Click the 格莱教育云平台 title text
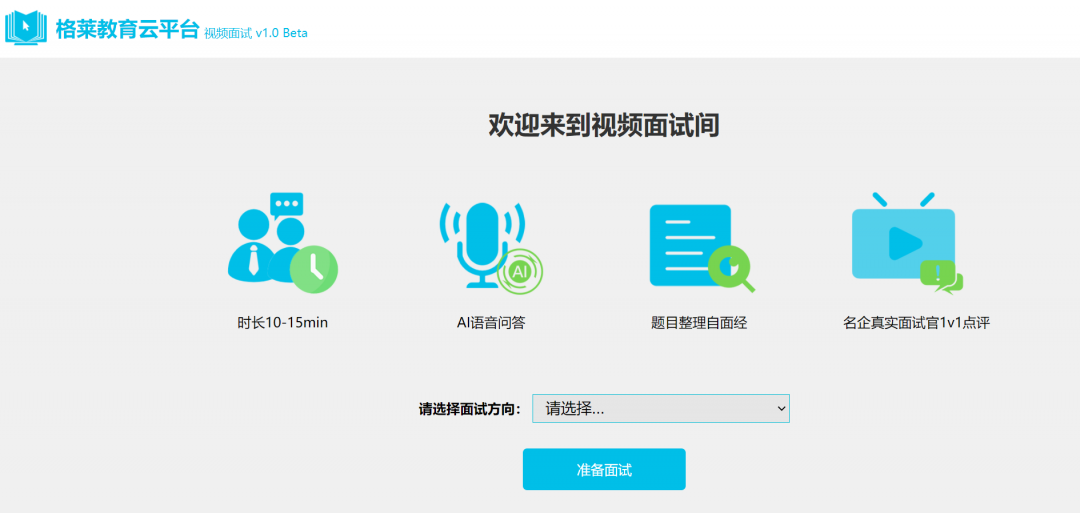This screenshot has height=513, width=1080. (127, 30)
